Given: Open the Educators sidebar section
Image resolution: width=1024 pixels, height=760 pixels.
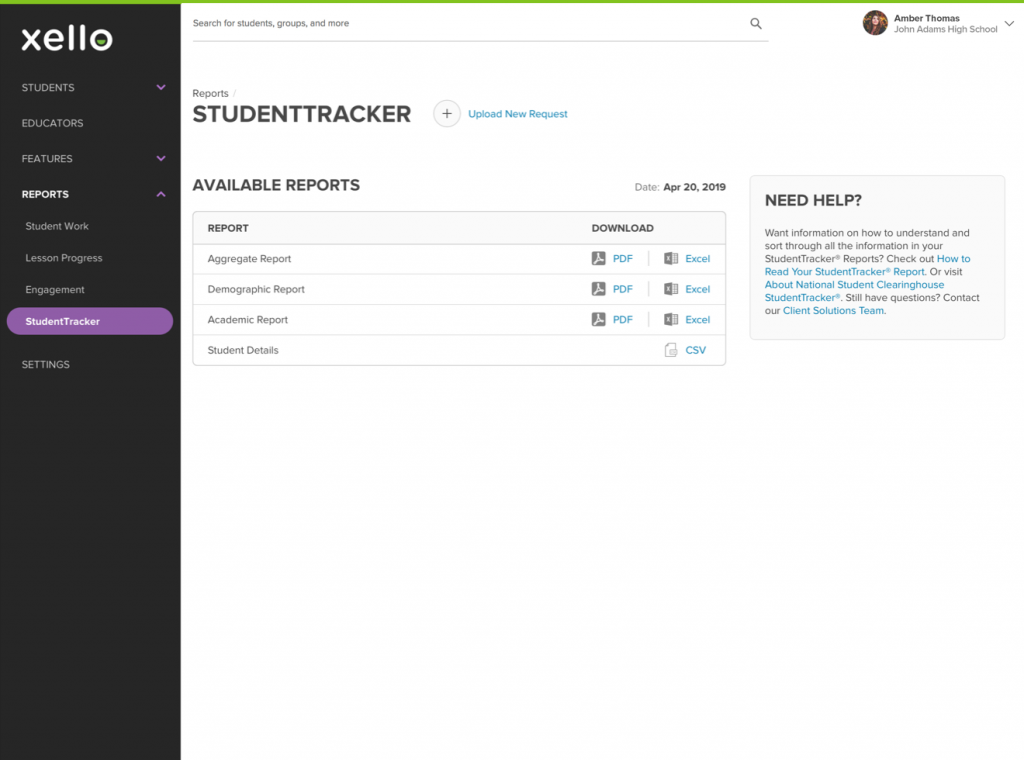Looking at the screenshot, I should click(52, 123).
